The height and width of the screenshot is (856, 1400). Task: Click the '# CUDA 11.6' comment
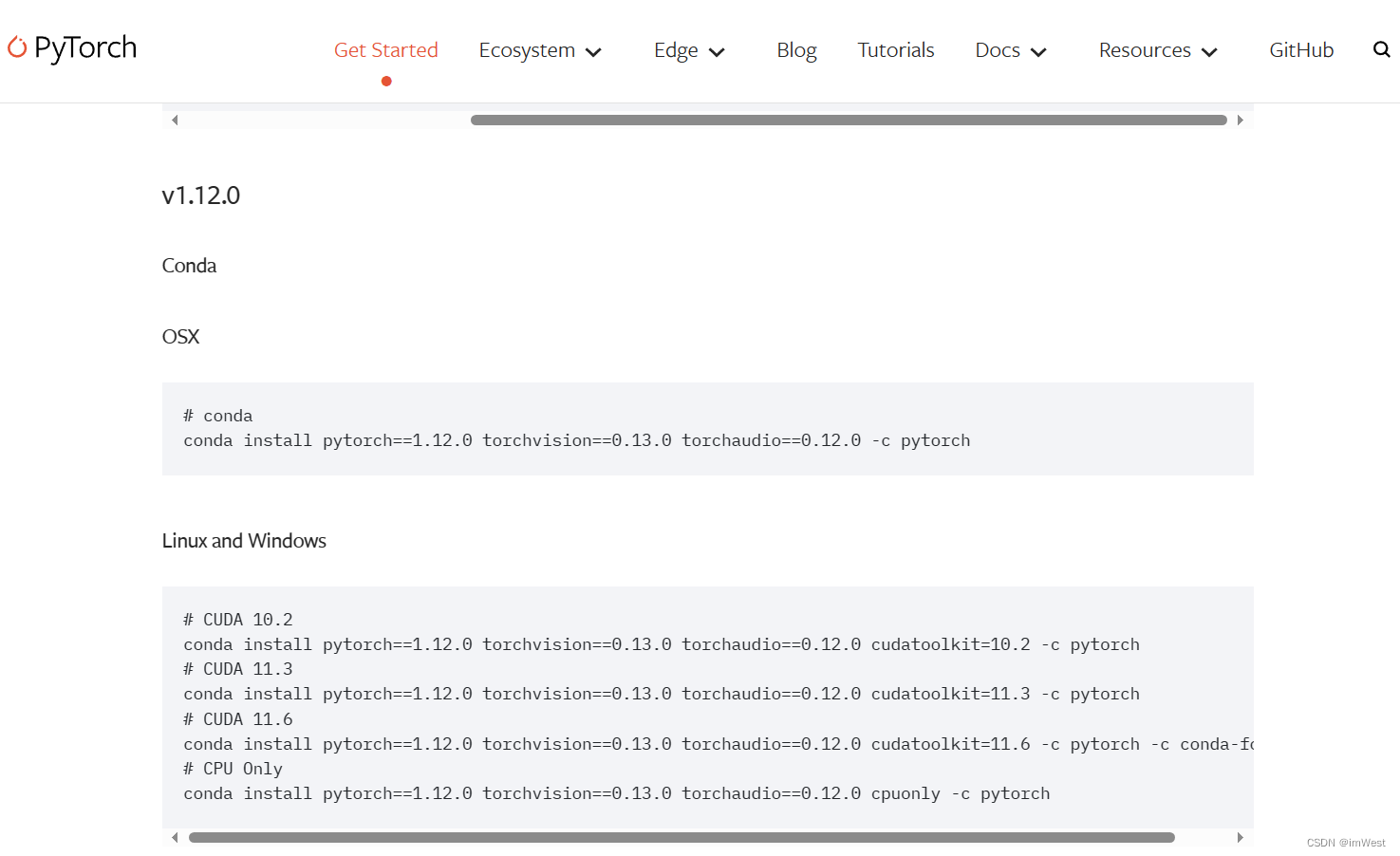pyautogui.click(x=238, y=719)
